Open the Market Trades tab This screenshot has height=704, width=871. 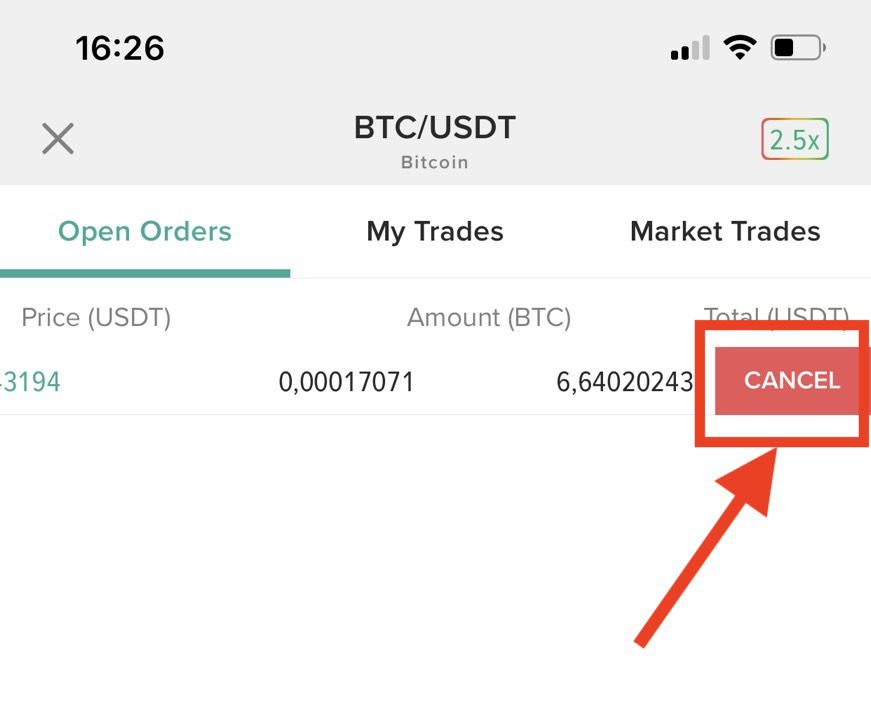coord(724,231)
